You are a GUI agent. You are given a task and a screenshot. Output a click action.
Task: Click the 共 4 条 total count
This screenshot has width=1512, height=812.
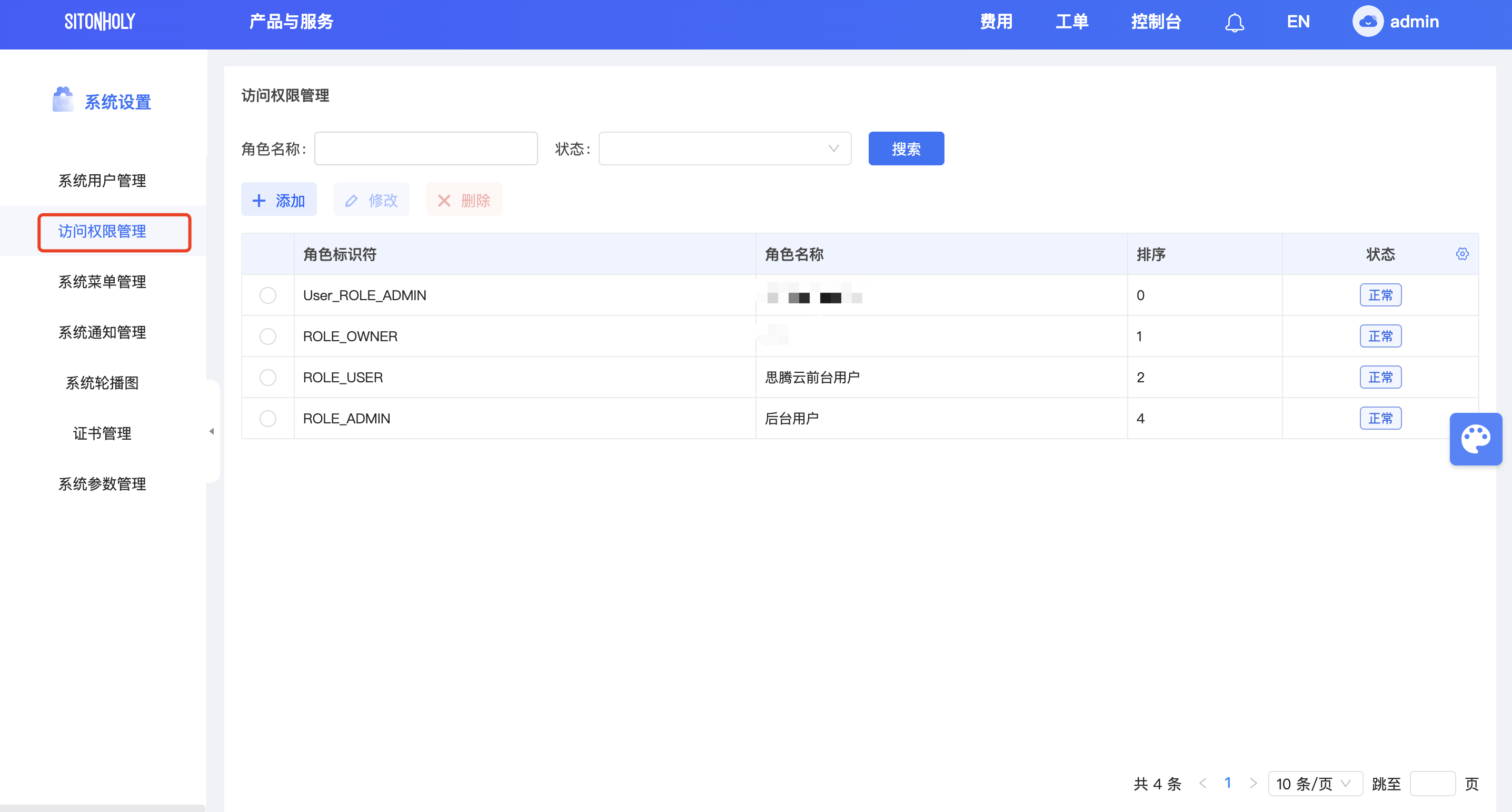coord(1157,784)
